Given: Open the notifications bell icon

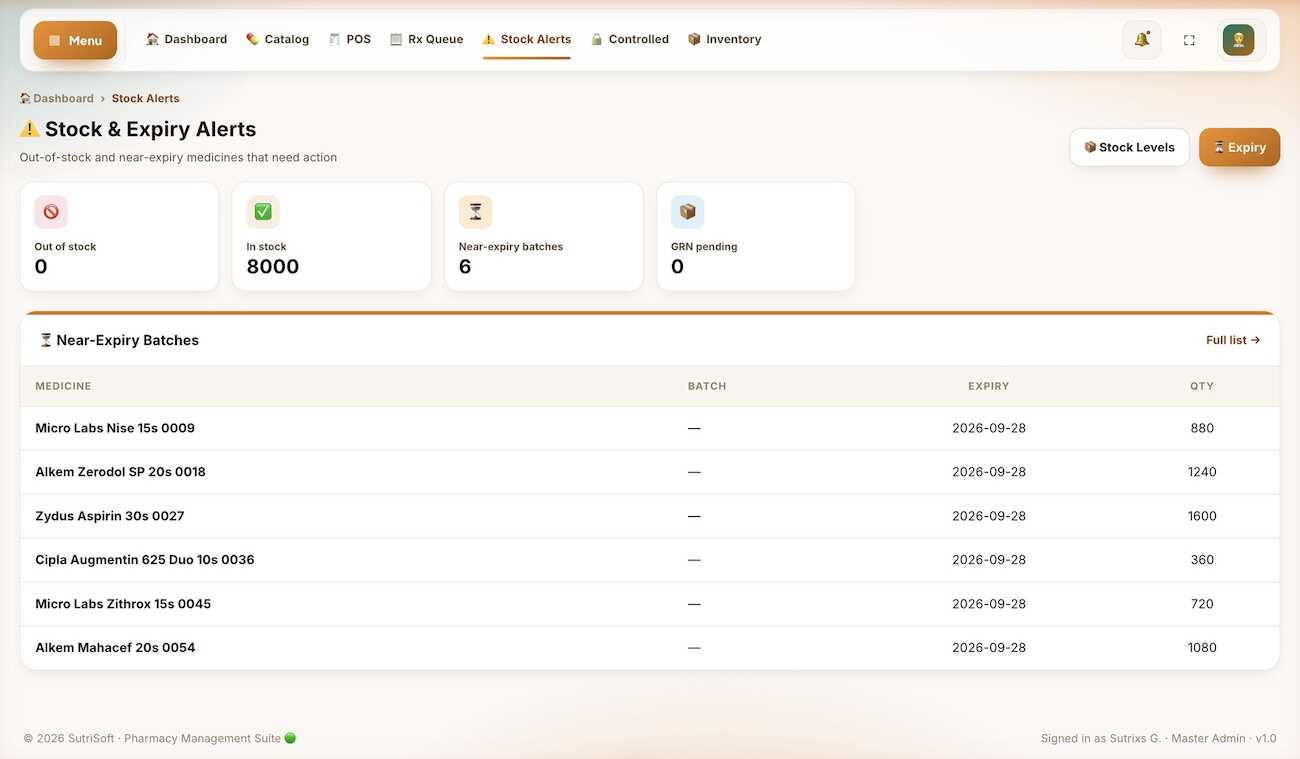Looking at the screenshot, I should tap(1141, 40).
